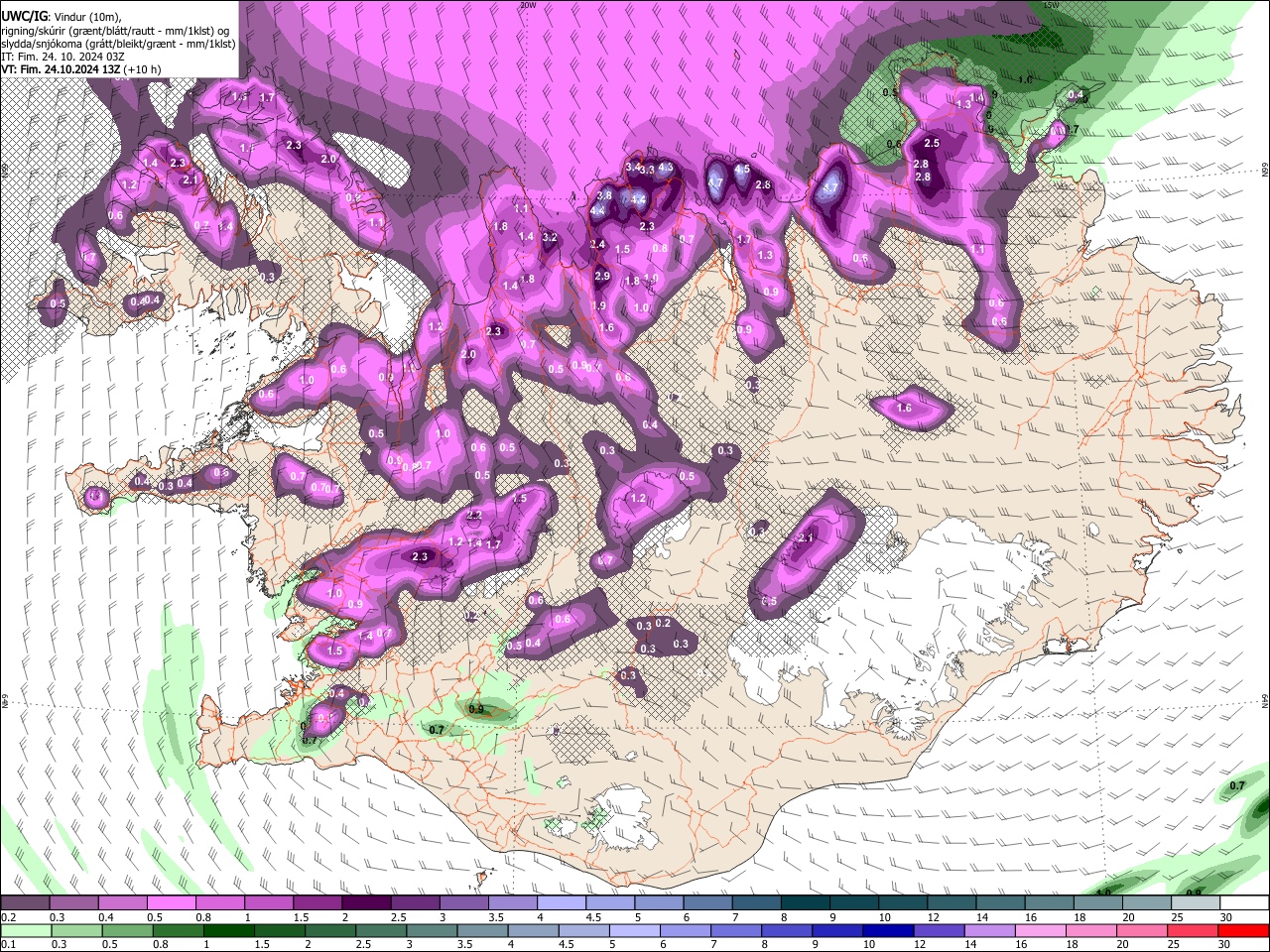Image resolution: width=1270 pixels, height=952 pixels.
Task: Click the 2.9 snowfall value on the map
Action: tap(602, 277)
